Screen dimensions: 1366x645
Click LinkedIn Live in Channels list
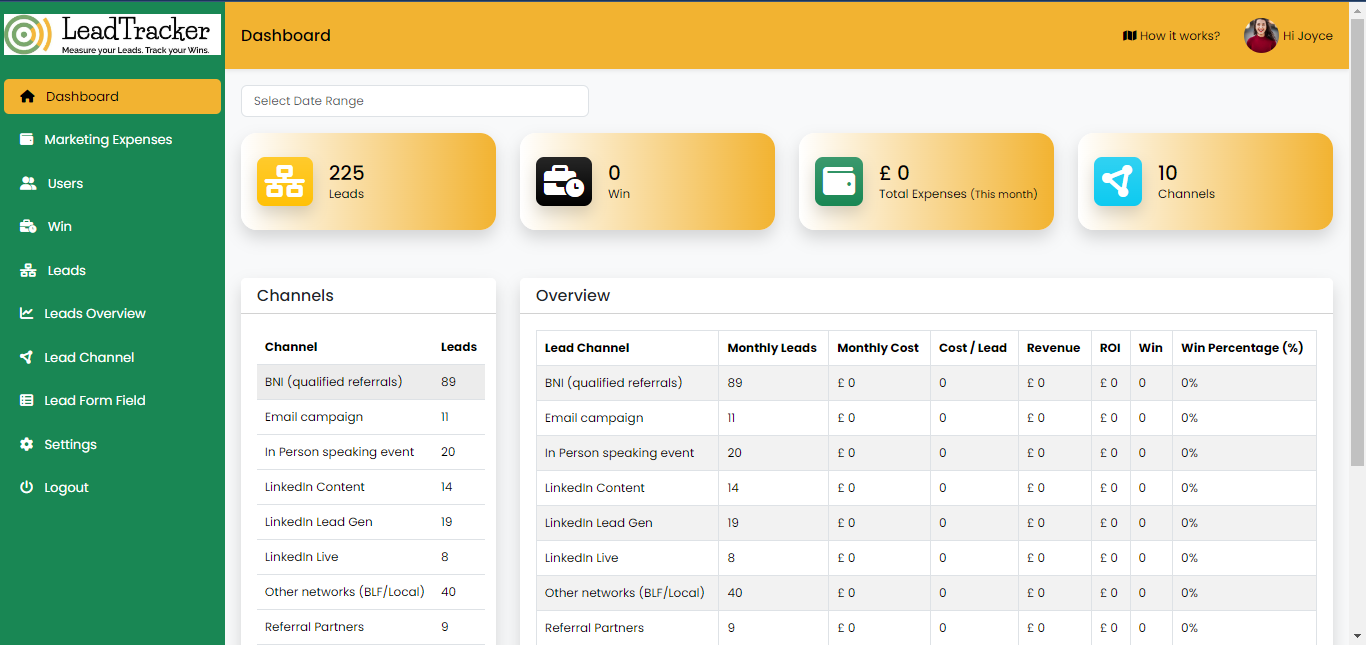click(302, 557)
